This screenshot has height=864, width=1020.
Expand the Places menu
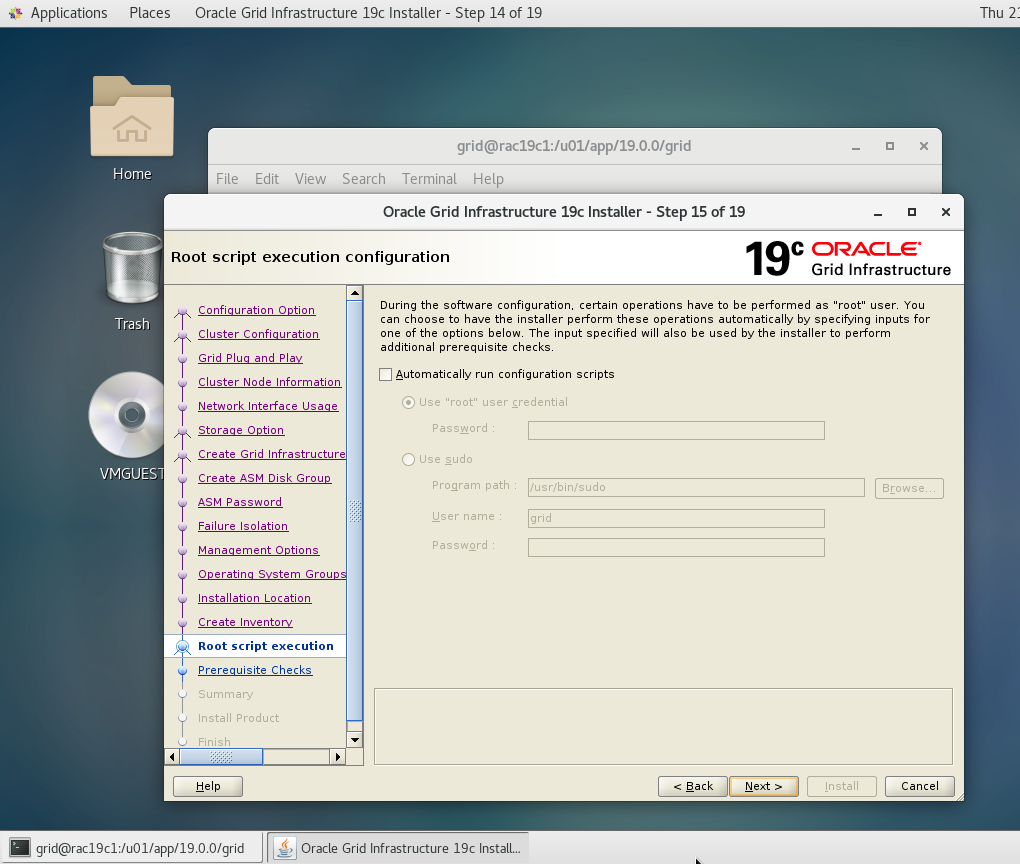tap(149, 13)
